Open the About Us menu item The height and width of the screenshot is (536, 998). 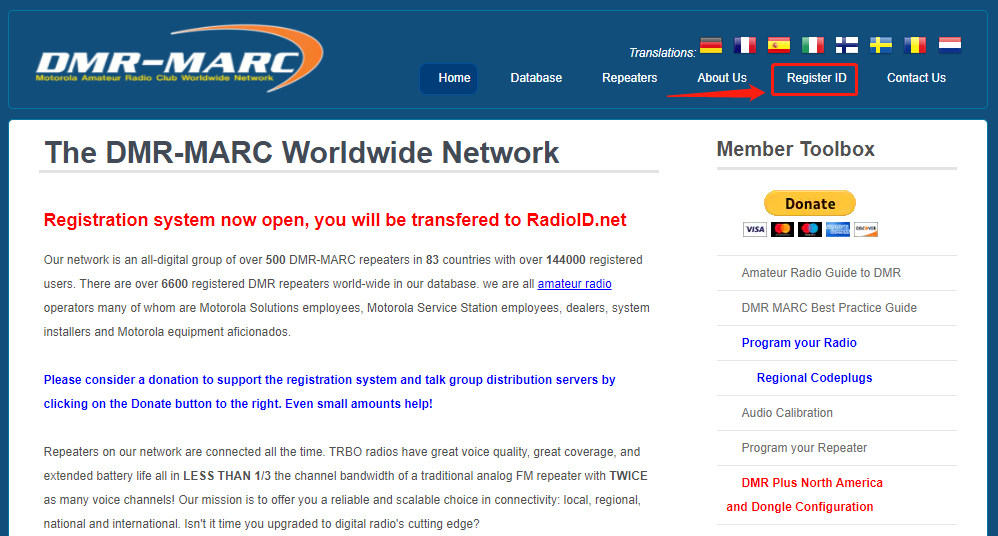click(x=722, y=78)
